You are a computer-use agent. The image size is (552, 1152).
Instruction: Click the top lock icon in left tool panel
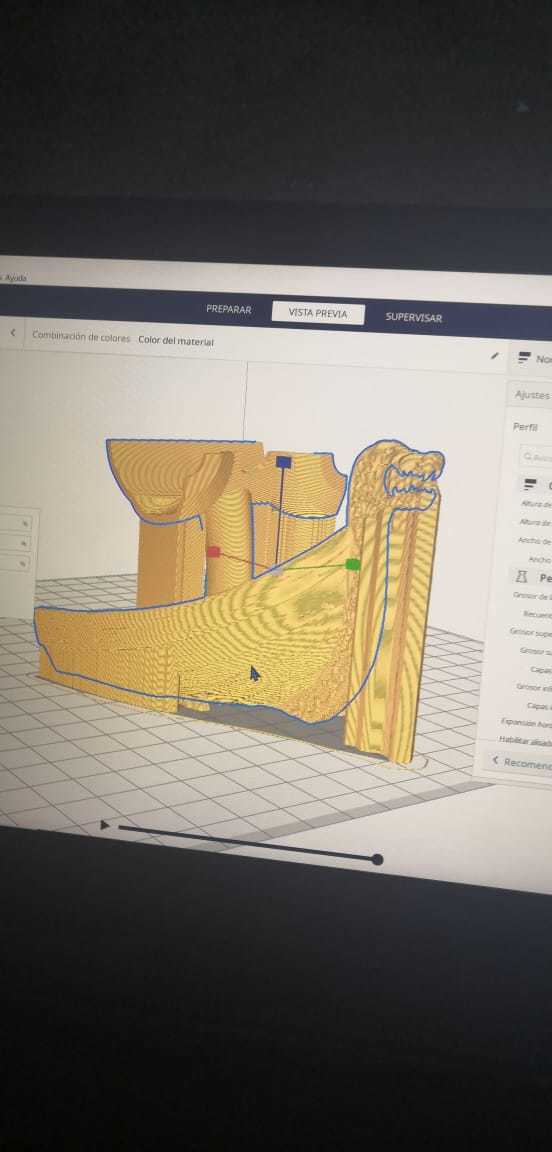(25, 523)
